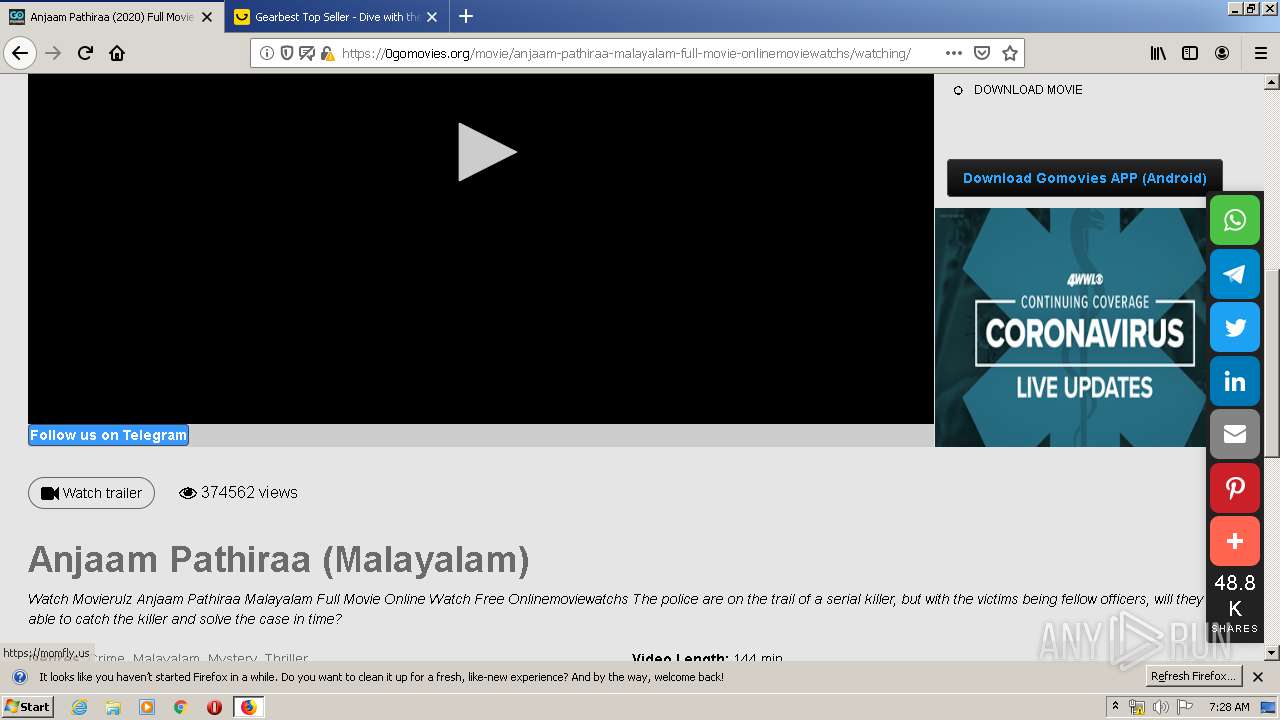
Task: Toggle sidebar view icon
Action: tap(1190, 53)
